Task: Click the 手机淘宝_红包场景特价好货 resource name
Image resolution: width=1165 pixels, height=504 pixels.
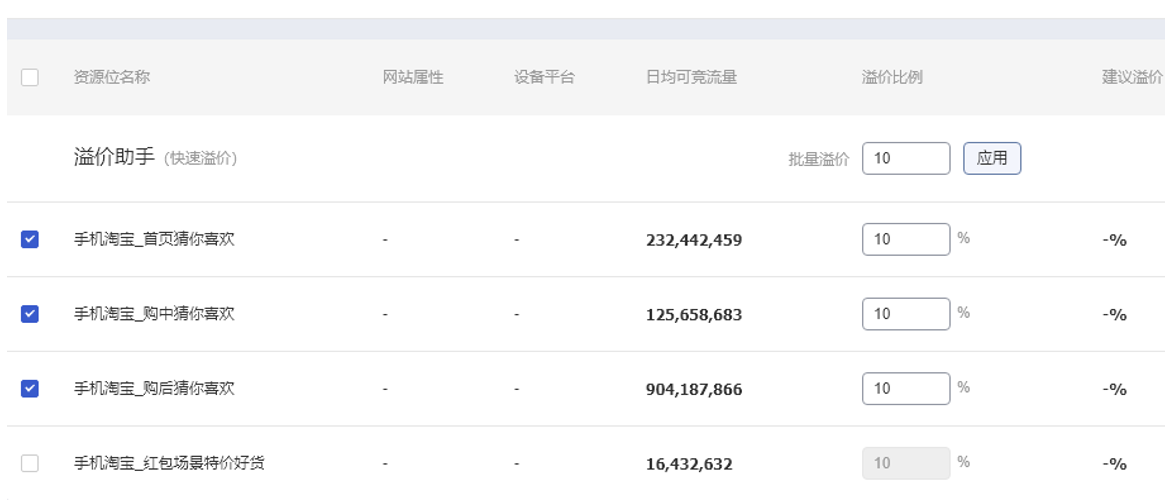Action: tap(169, 463)
